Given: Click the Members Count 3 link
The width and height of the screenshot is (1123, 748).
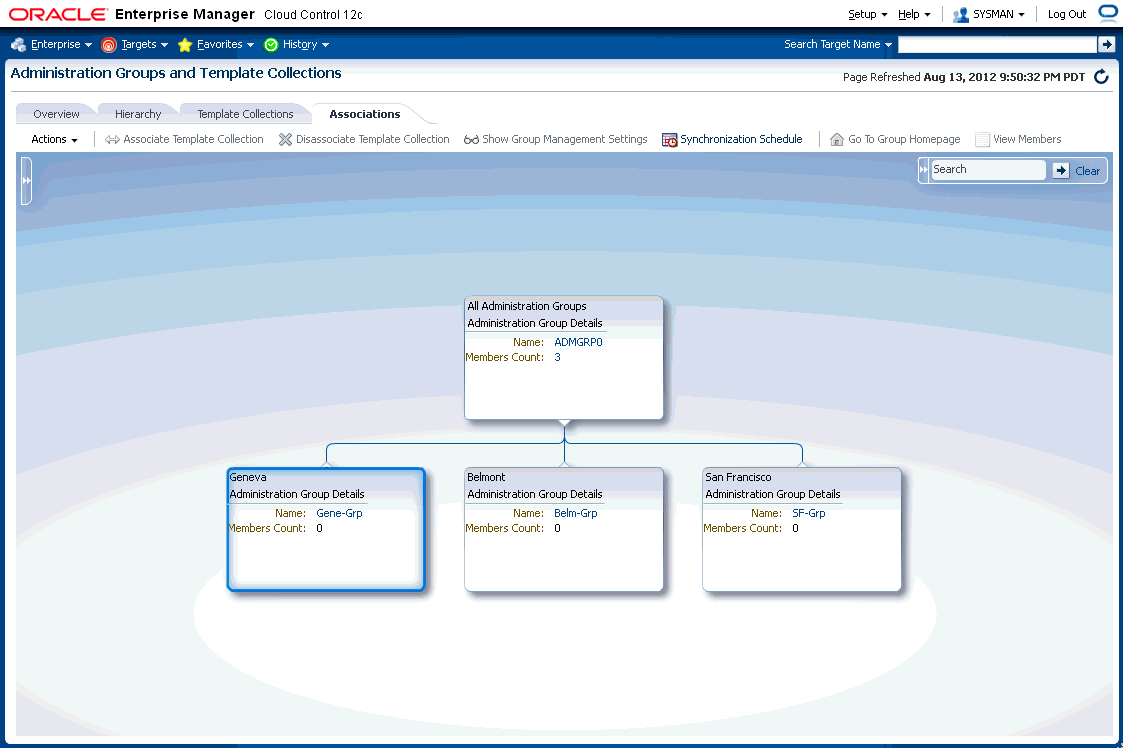Looking at the screenshot, I should 557,358.
